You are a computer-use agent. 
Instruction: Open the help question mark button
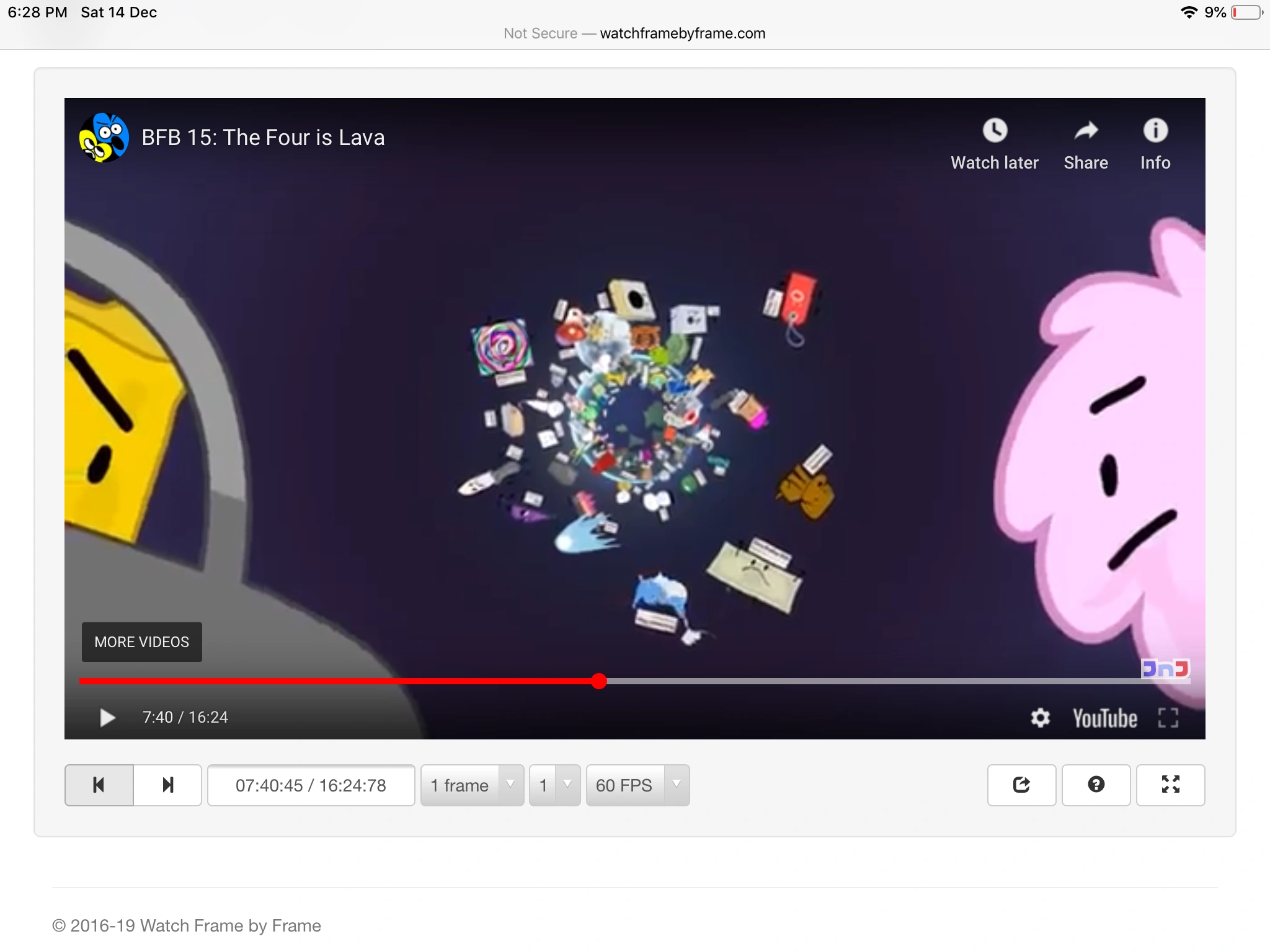point(1096,785)
